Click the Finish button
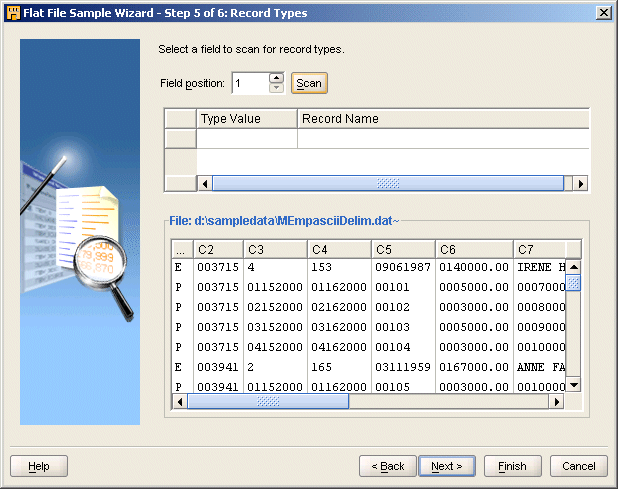 pyautogui.click(x=512, y=467)
